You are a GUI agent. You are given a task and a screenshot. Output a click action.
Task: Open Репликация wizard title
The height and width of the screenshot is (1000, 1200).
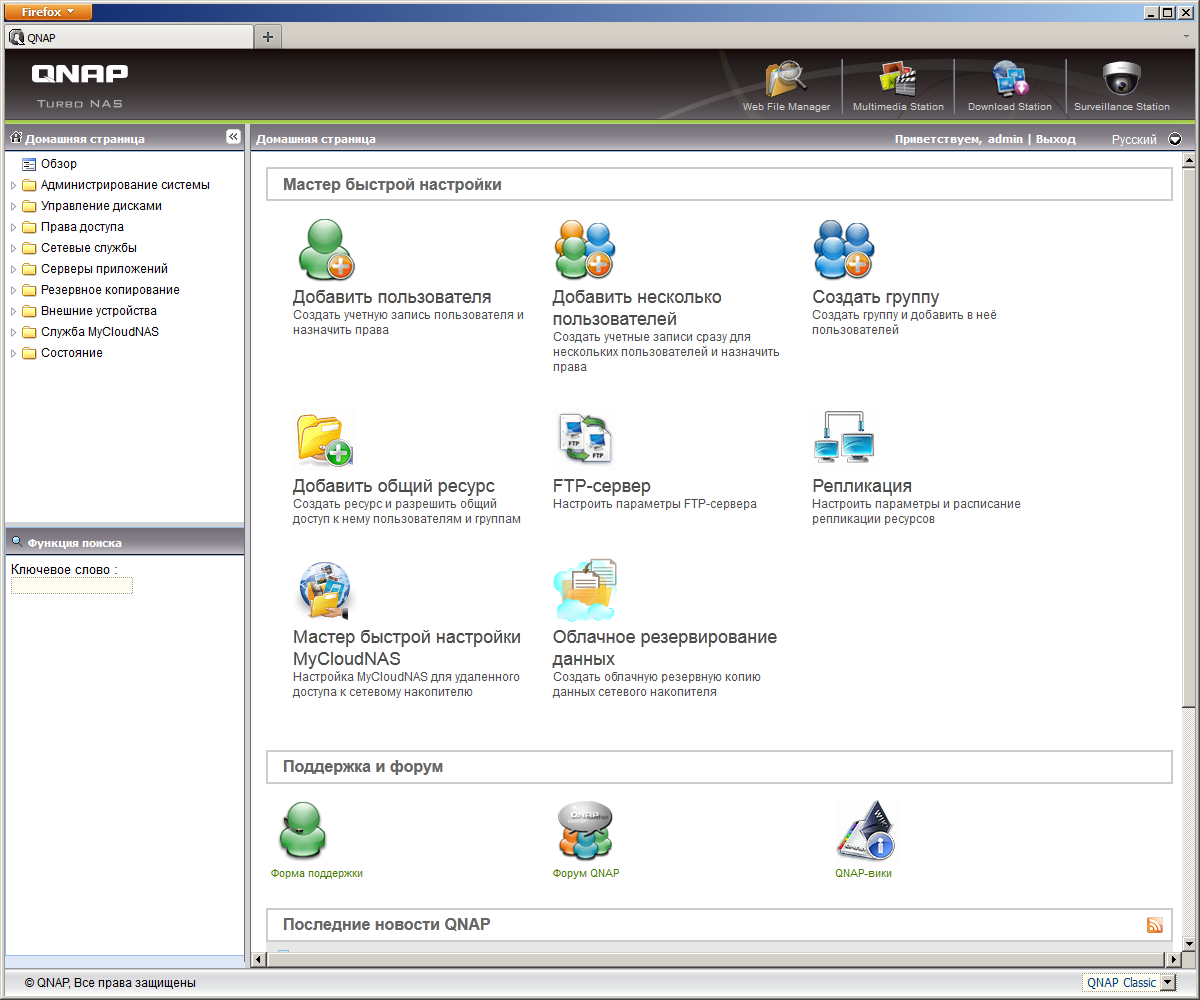click(x=862, y=486)
